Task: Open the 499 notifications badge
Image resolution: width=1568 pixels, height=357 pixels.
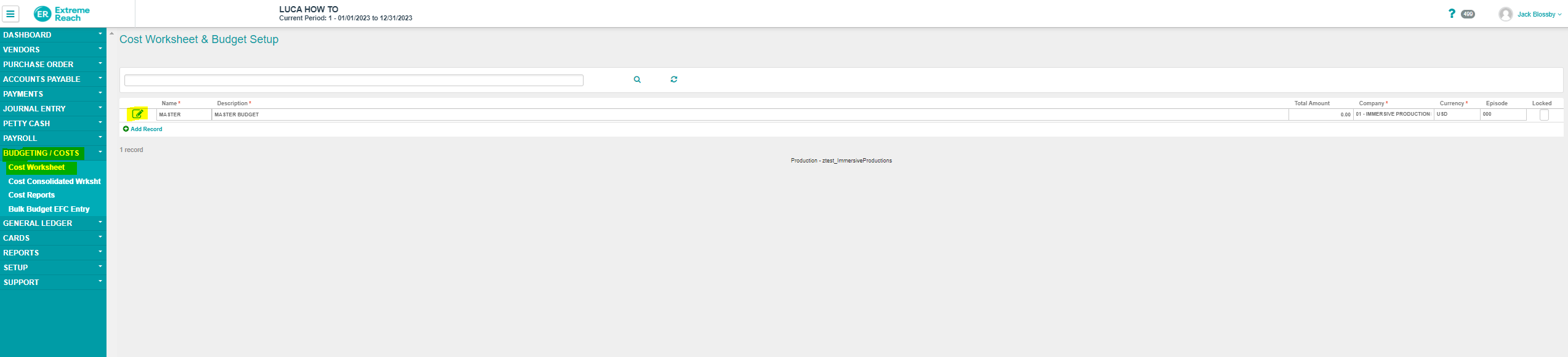Action: (x=1468, y=14)
